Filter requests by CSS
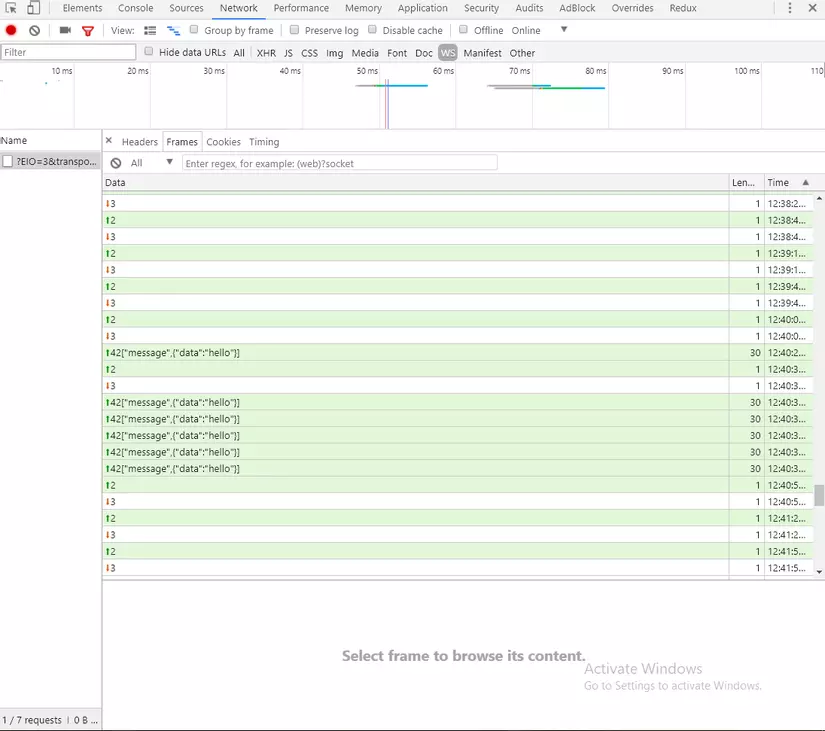 click(309, 53)
